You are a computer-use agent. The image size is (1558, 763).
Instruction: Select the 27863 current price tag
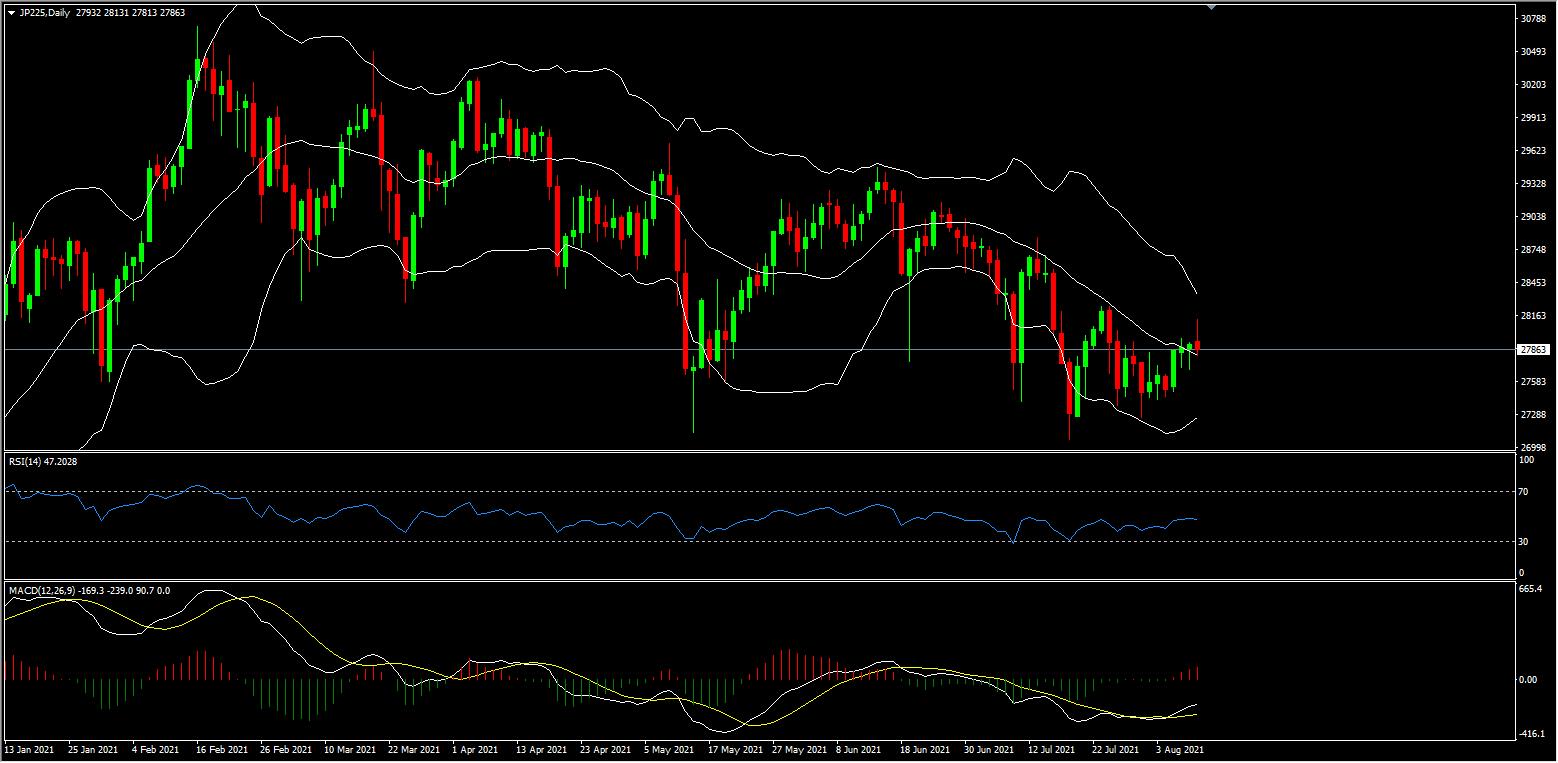pos(1533,350)
